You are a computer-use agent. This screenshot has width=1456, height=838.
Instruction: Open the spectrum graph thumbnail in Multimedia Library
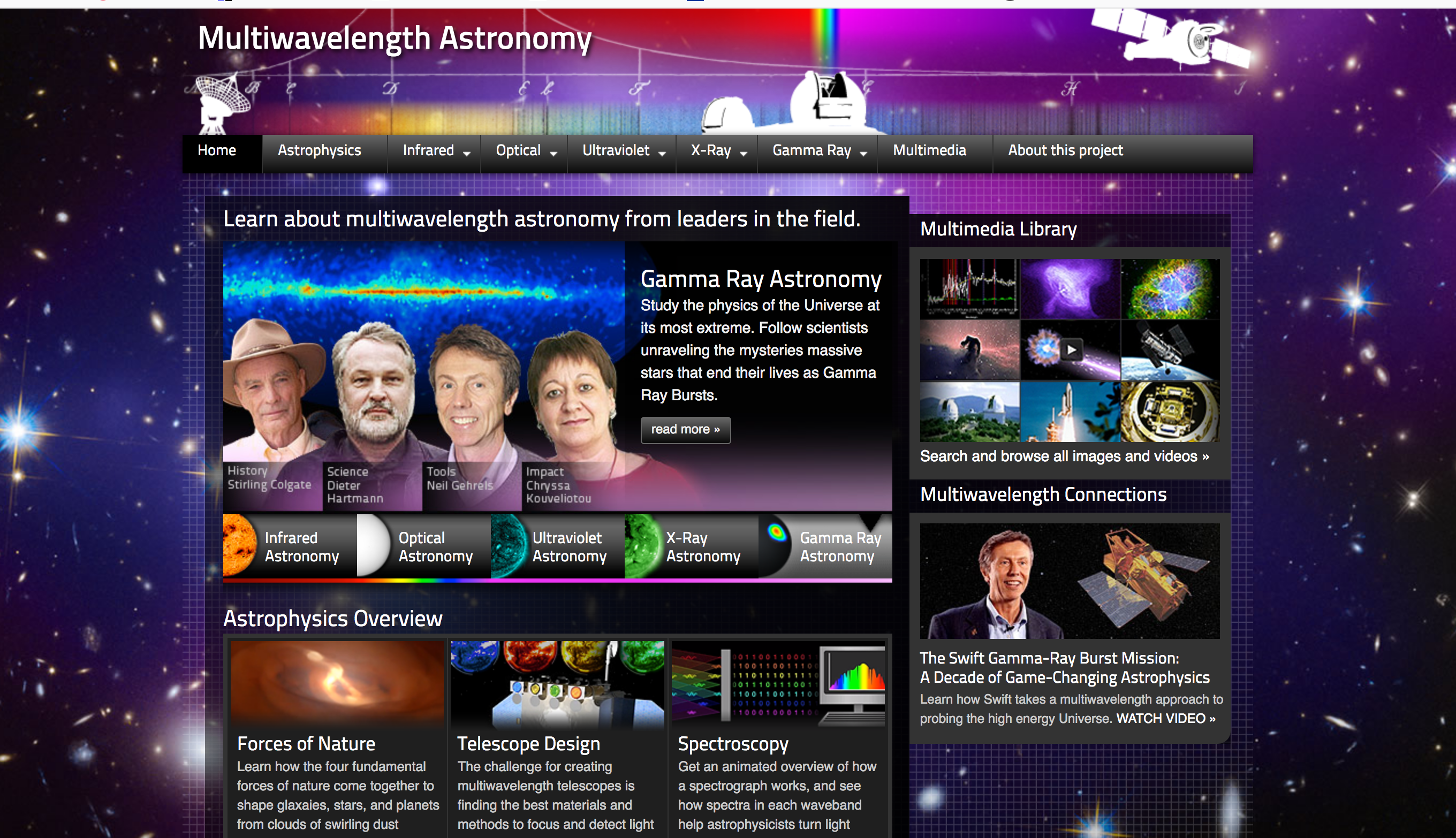point(969,289)
